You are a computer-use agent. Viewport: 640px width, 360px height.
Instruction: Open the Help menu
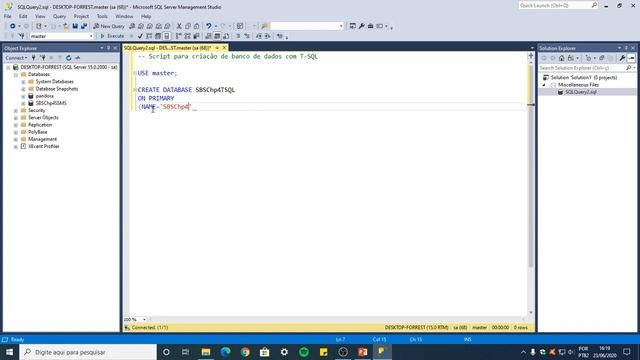click(x=146, y=16)
